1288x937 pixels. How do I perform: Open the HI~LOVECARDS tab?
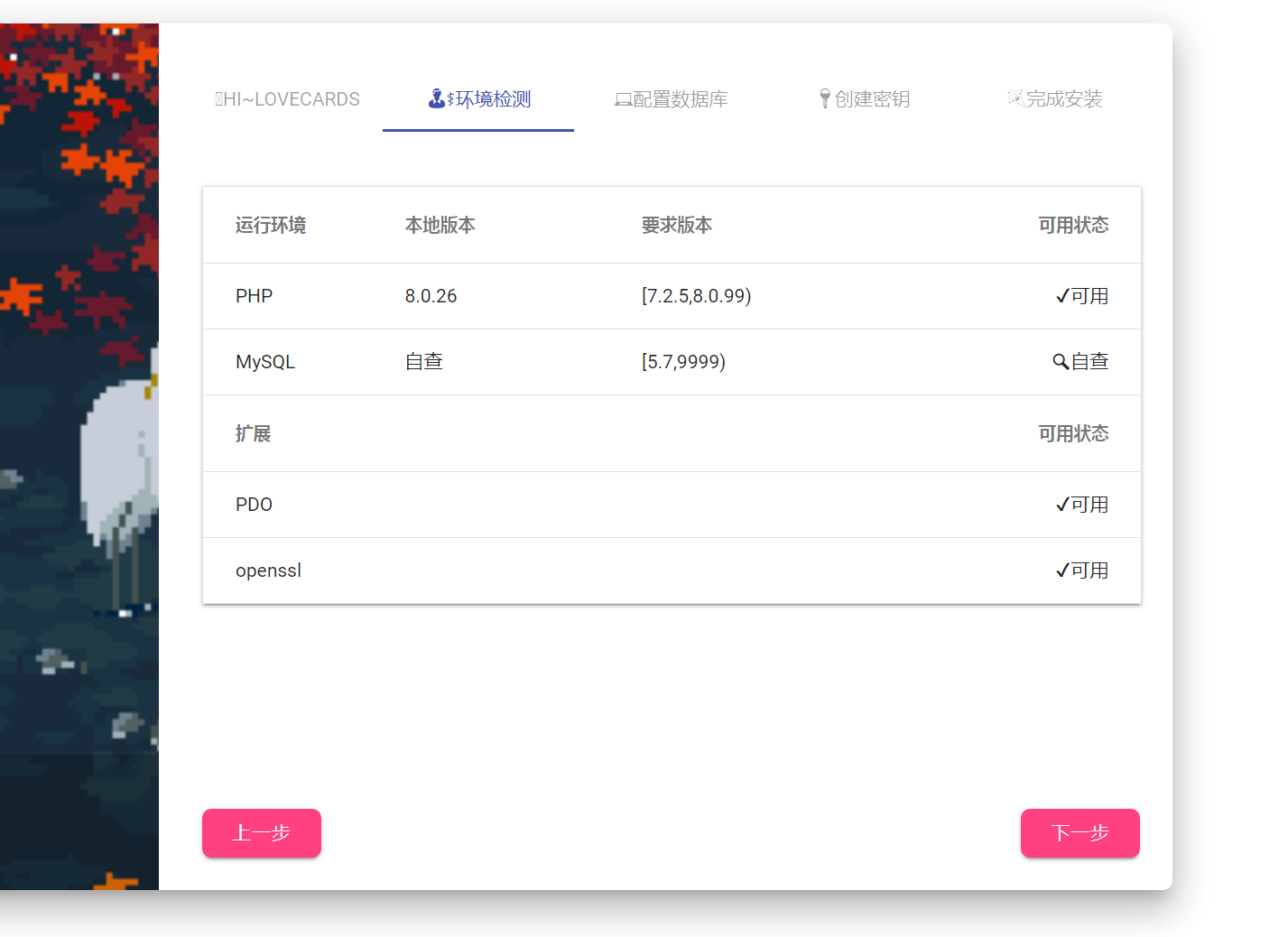(287, 99)
